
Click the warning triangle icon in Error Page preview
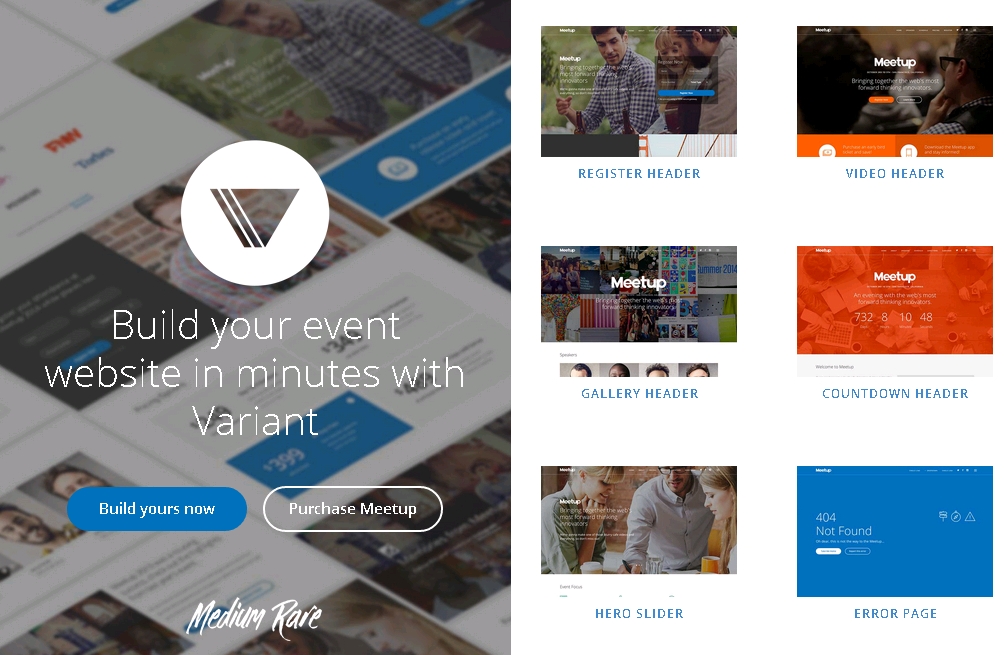coord(970,516)
